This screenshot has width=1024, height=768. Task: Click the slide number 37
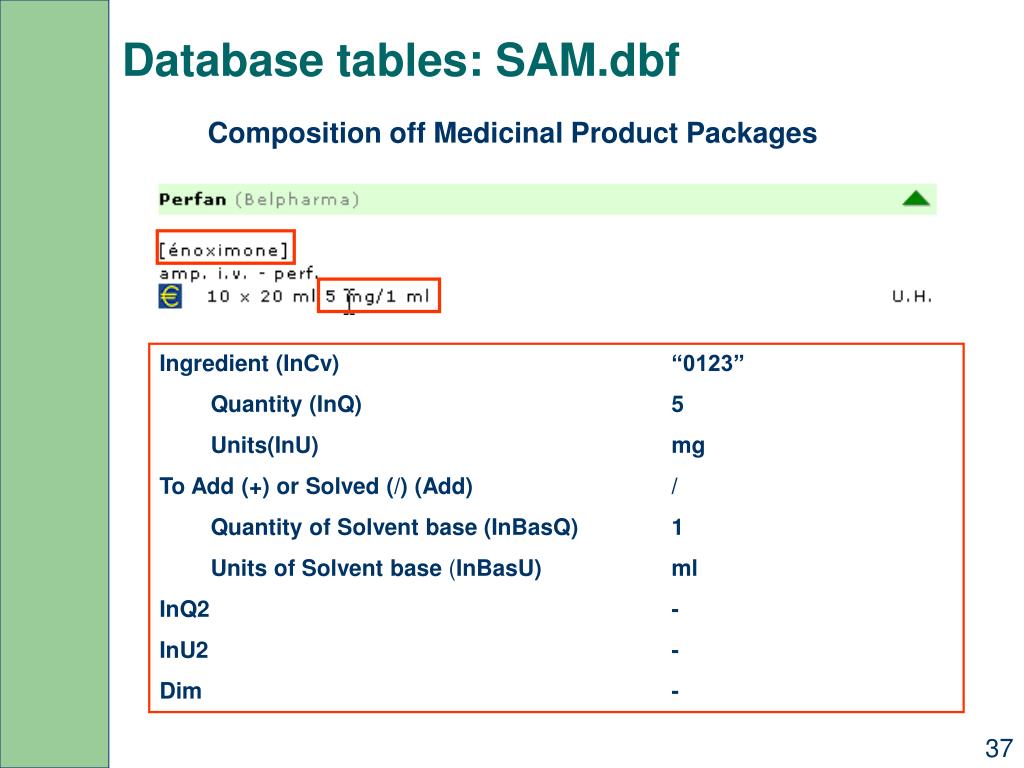tap(998, 748)
